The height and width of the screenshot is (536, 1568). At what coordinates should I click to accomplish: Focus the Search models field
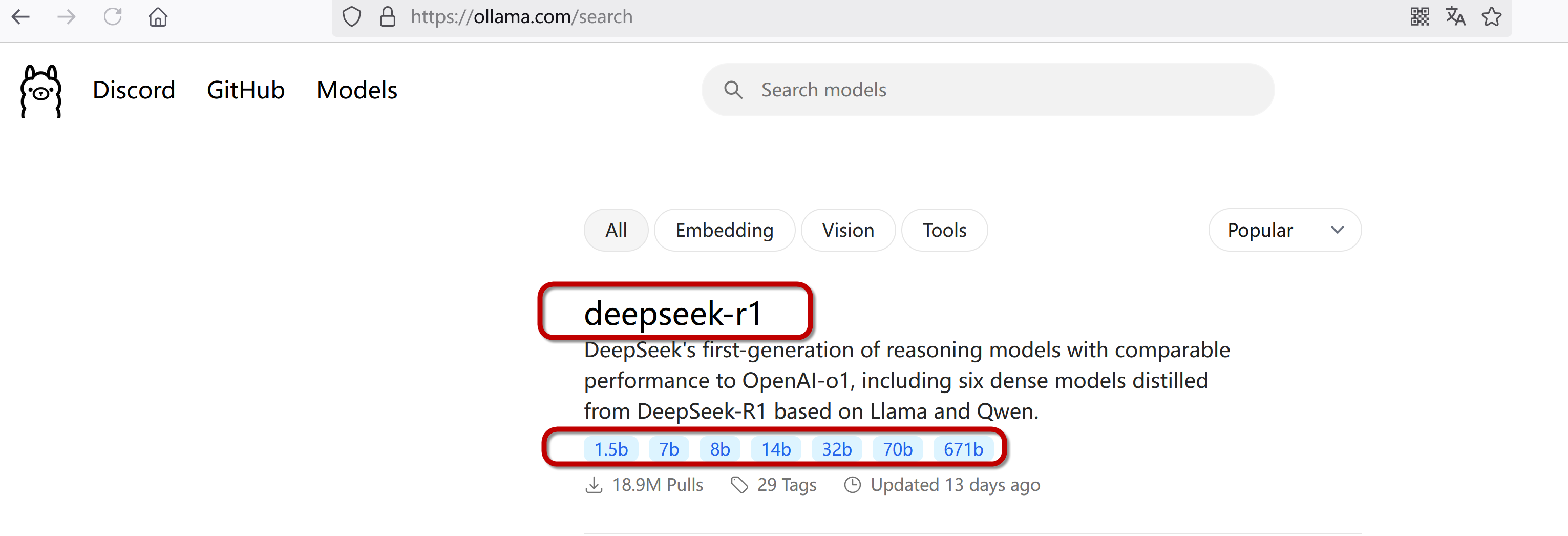[x=988, y=90]
